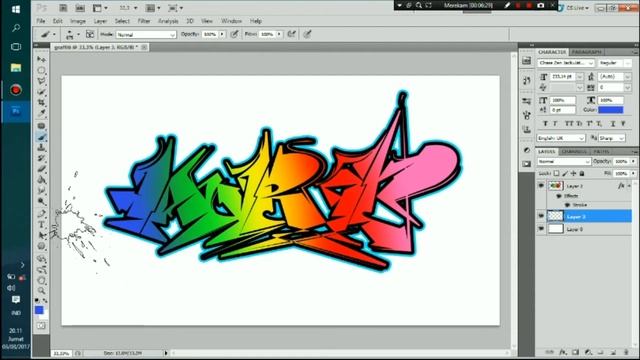Select Layer 0 thumbnail

pyautogui.click(x=556, y=229)
